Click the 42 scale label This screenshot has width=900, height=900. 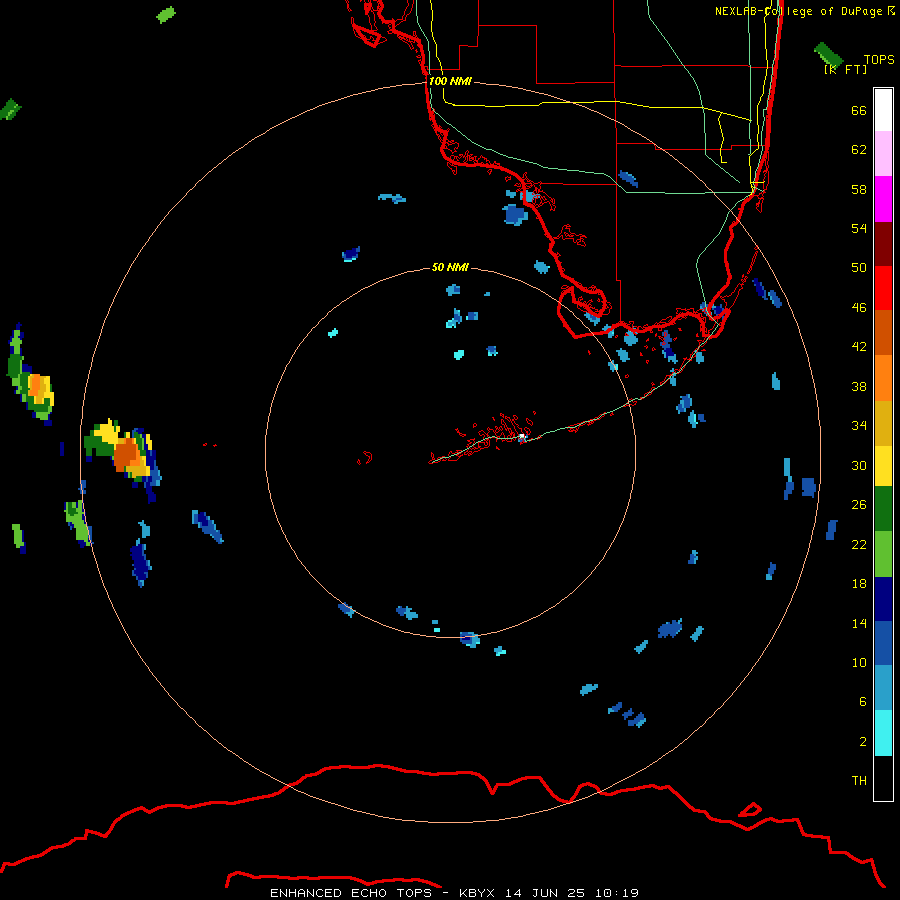859,347
